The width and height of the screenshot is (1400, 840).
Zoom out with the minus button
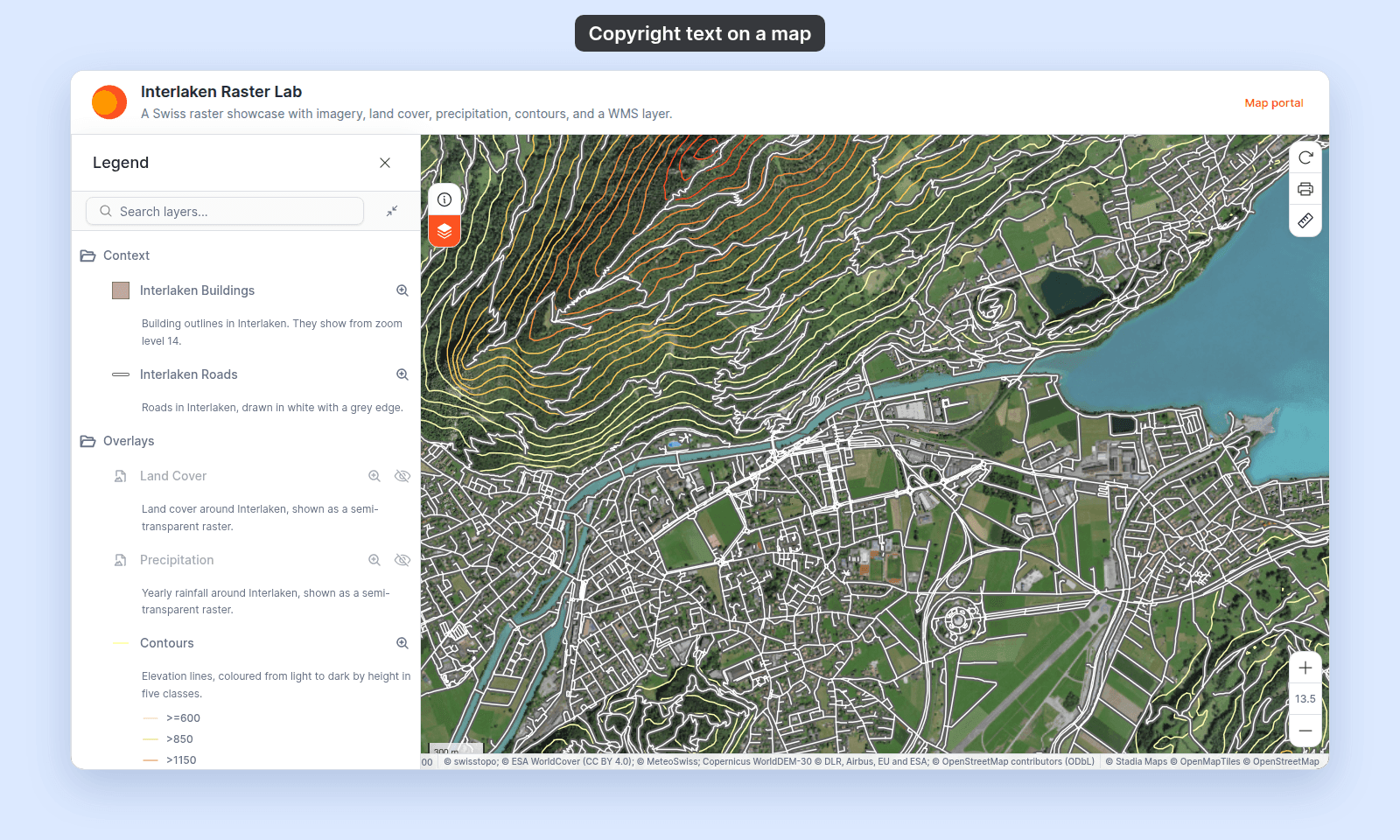point(1305,731)
